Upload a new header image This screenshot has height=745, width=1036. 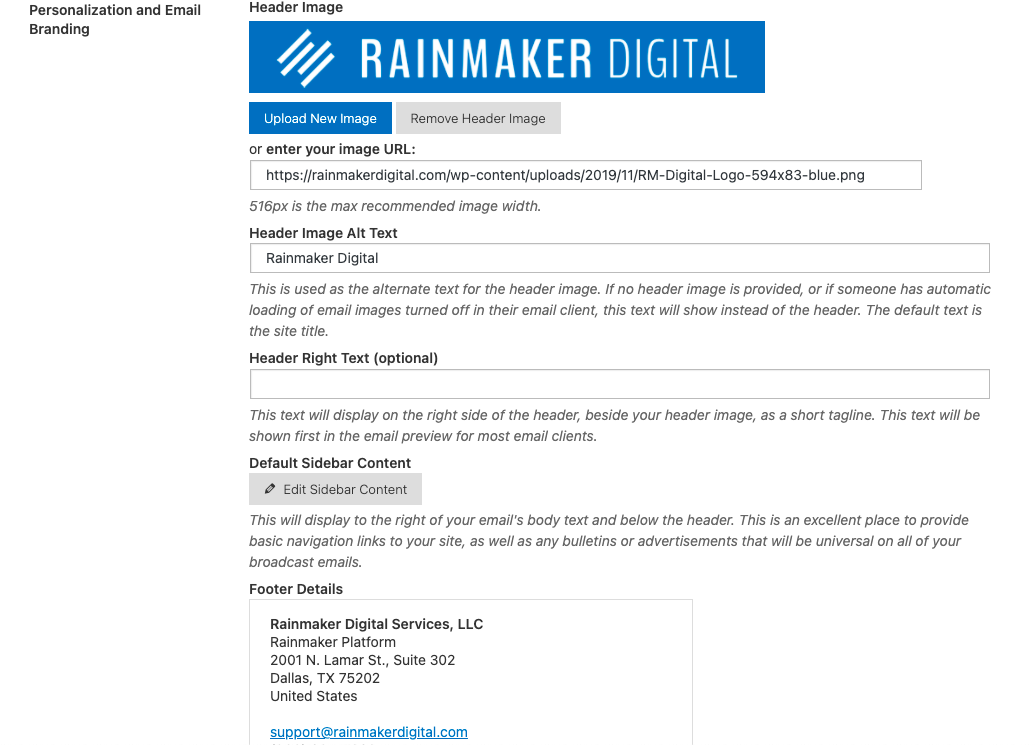(320, 117)
